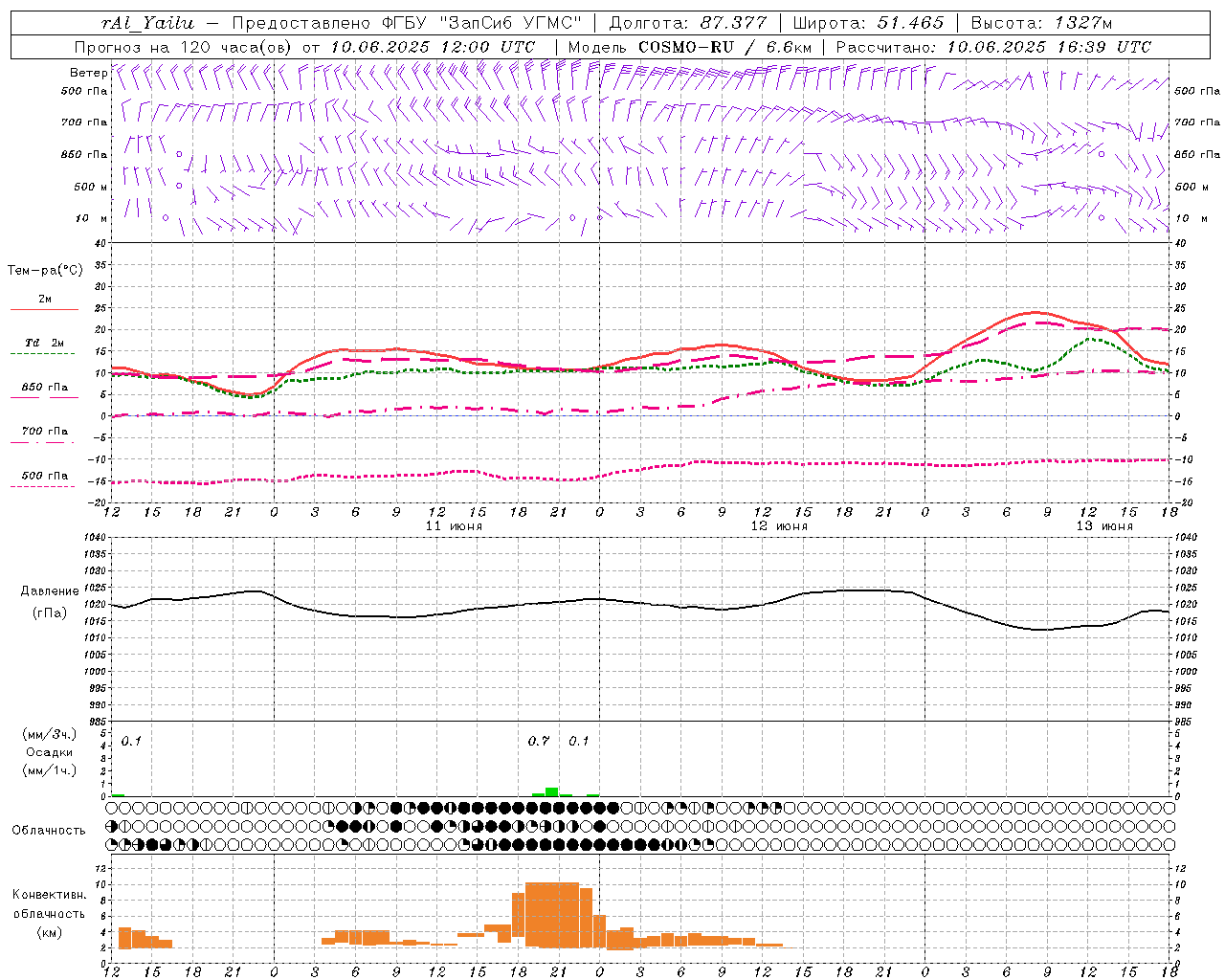The height and width of the screenshot is (980, 1225).
Task: Click the 'Конвективн.' convective cloud label
Action: tap(50, 895)
